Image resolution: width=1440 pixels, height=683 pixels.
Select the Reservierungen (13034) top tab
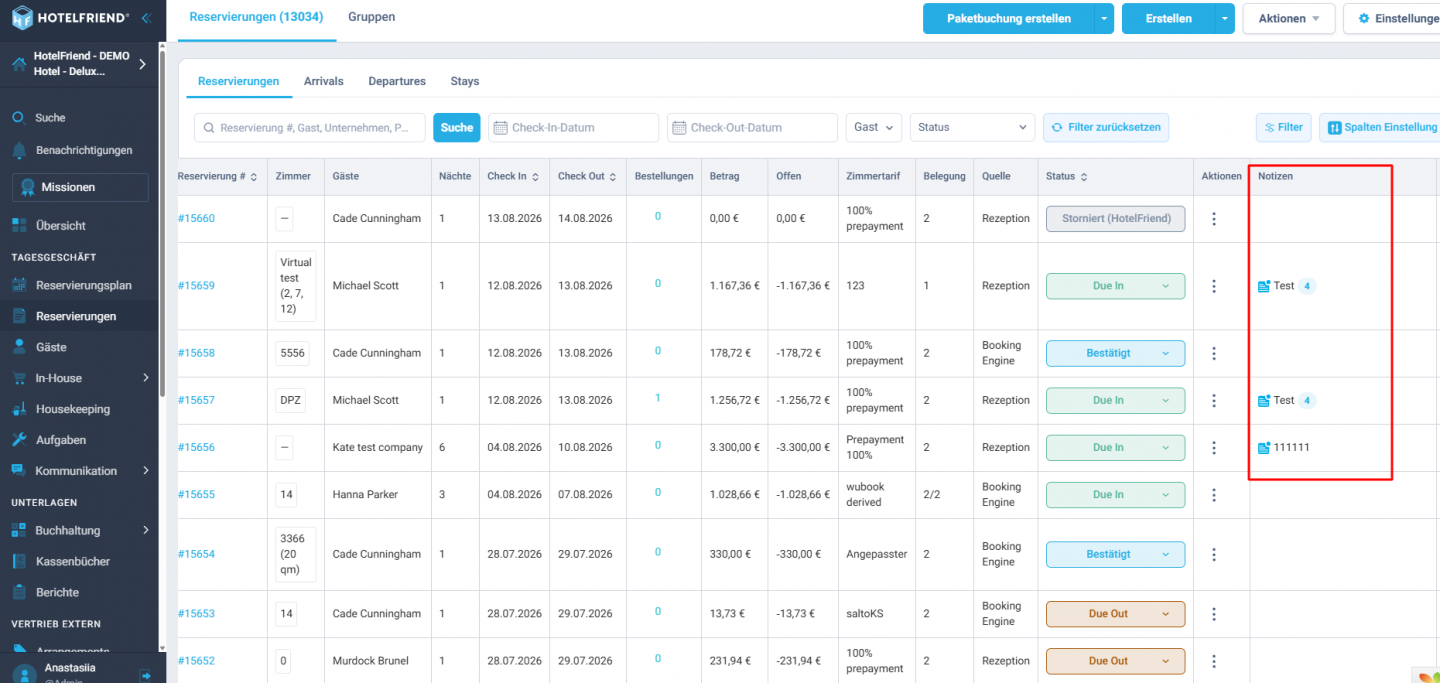257,18
